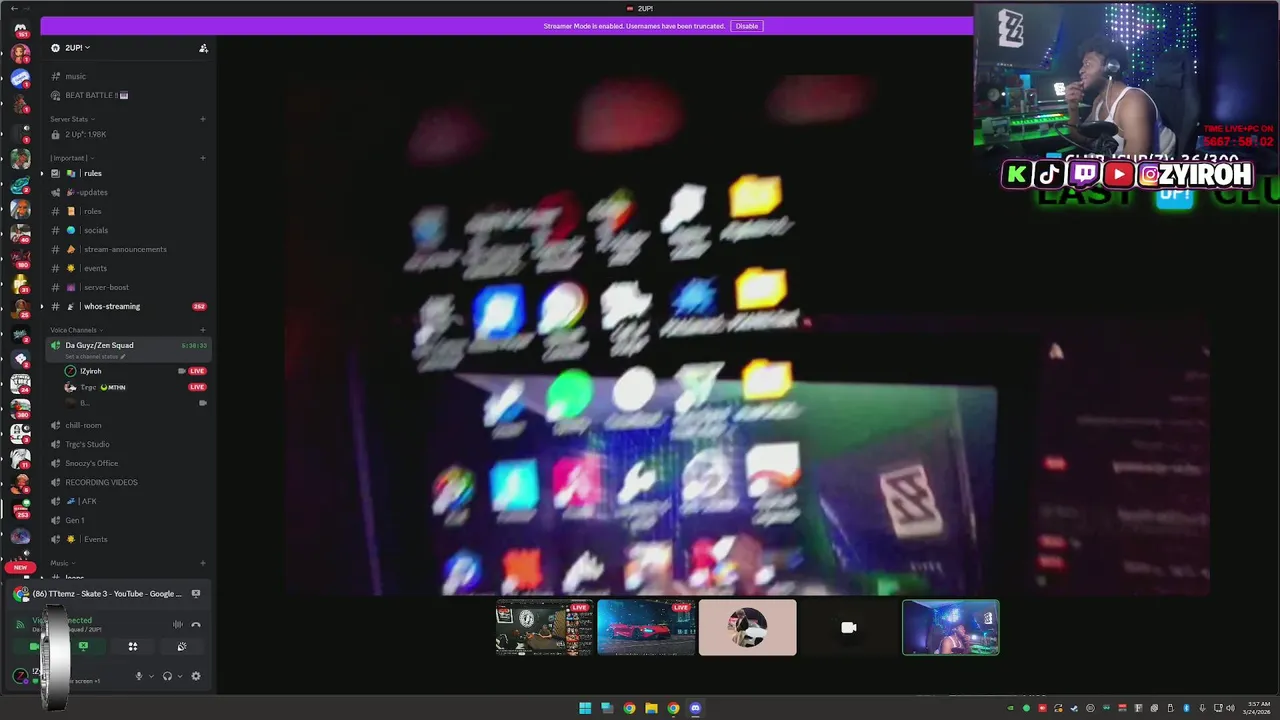Collapse the Voice Channels category

point(76,330)
